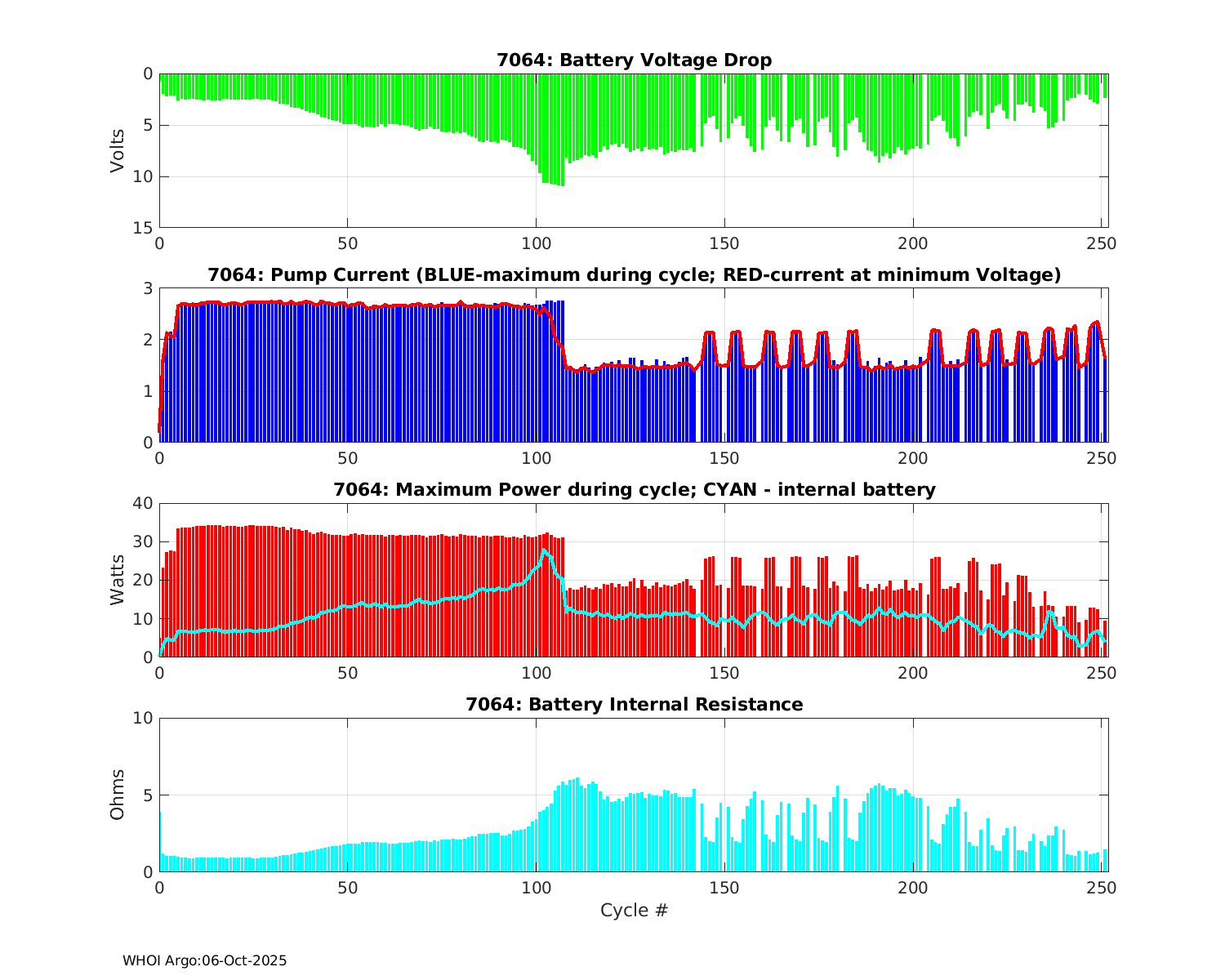Click the Battery Voltage Drop chart title
Viewport: 1225px width, 980px height.
tap(634, 60)
